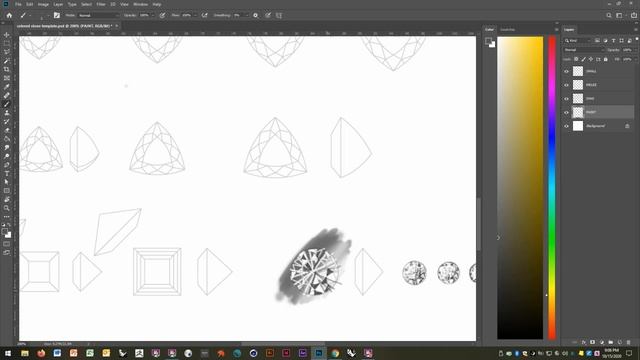Select the Healing Brush tool
Image resolution: width=640 pixels, height=360 pixels.
[7, 95]
